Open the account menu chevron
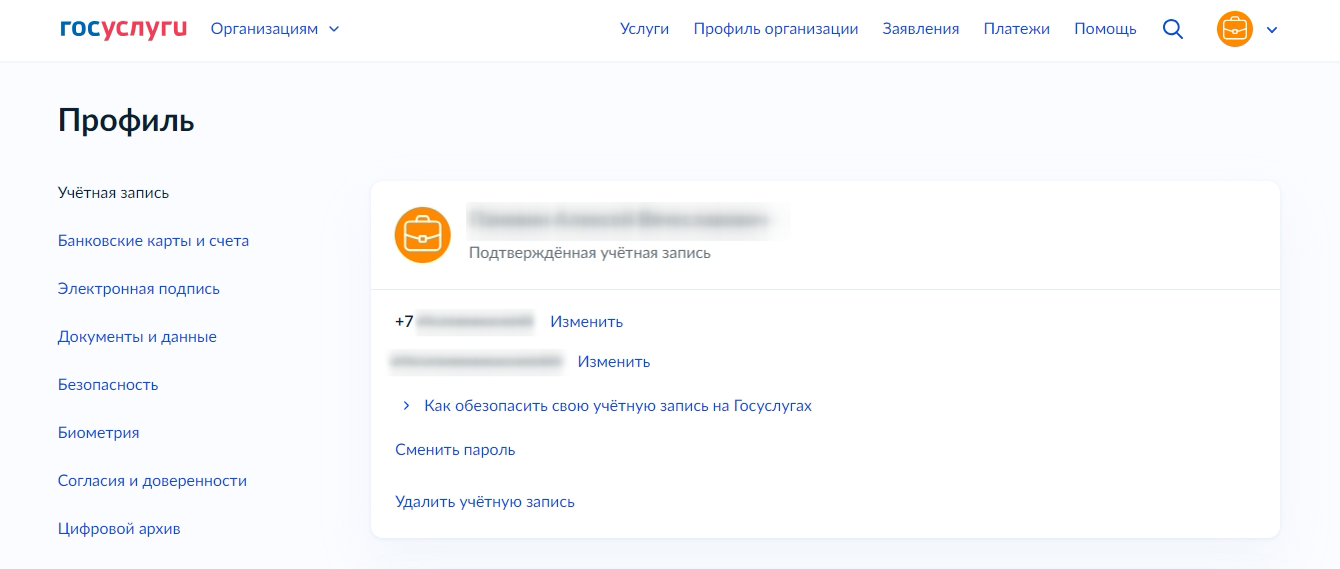This screenshot has width=1340, height=569. (x=1272, y=30)
